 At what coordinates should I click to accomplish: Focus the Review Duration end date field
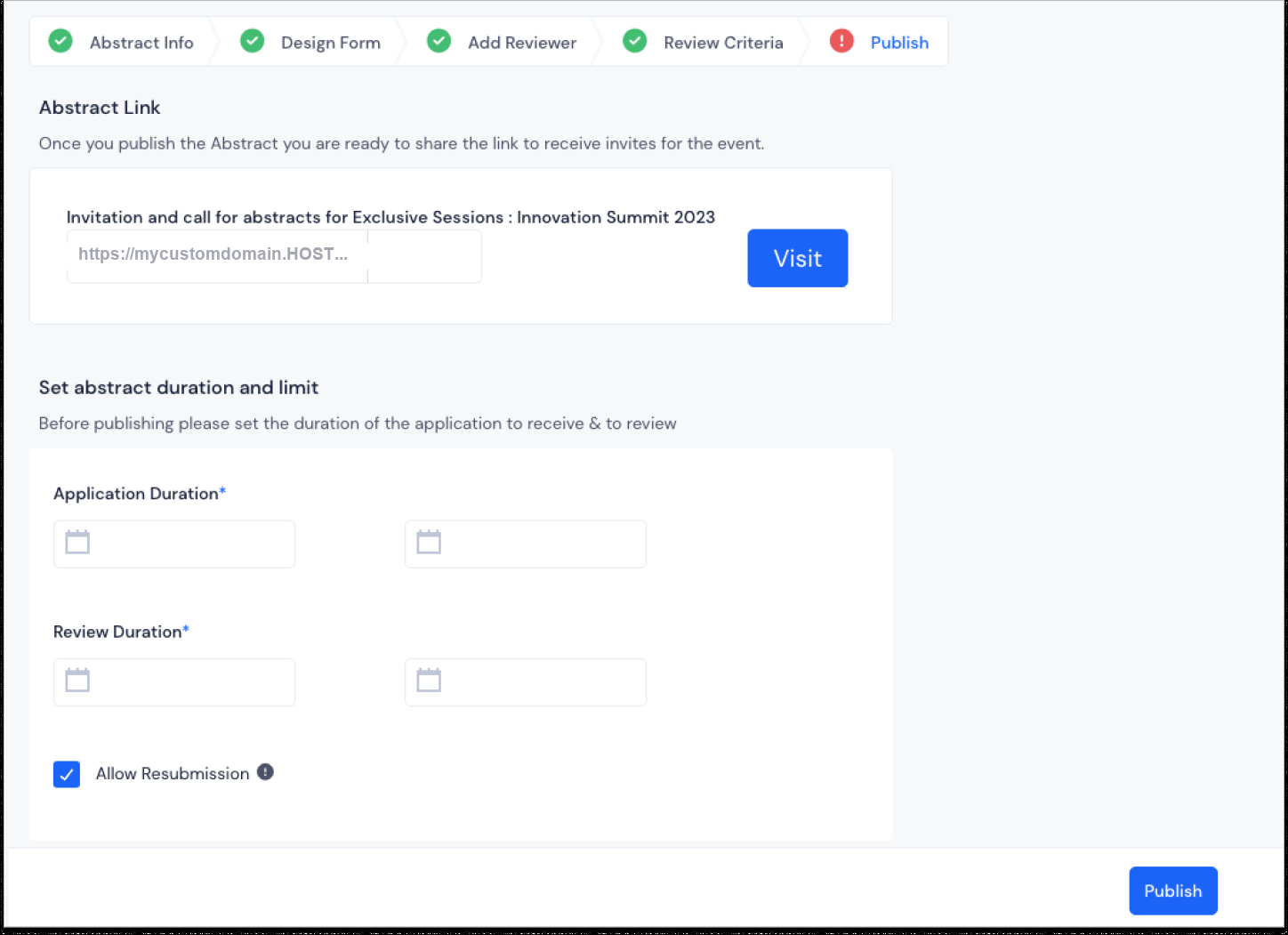coord(526,682)
